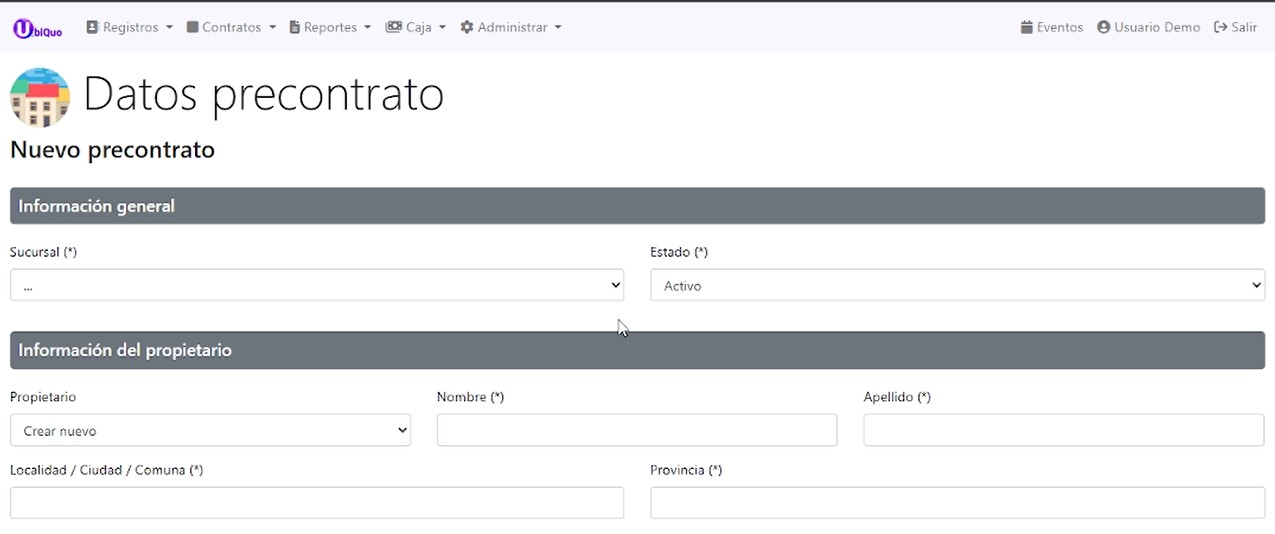Image resolution: width=1275 pixels, height=534 pixels.
Task: Click the Usuario Demo avatar icon
Action: point(1104,28)
